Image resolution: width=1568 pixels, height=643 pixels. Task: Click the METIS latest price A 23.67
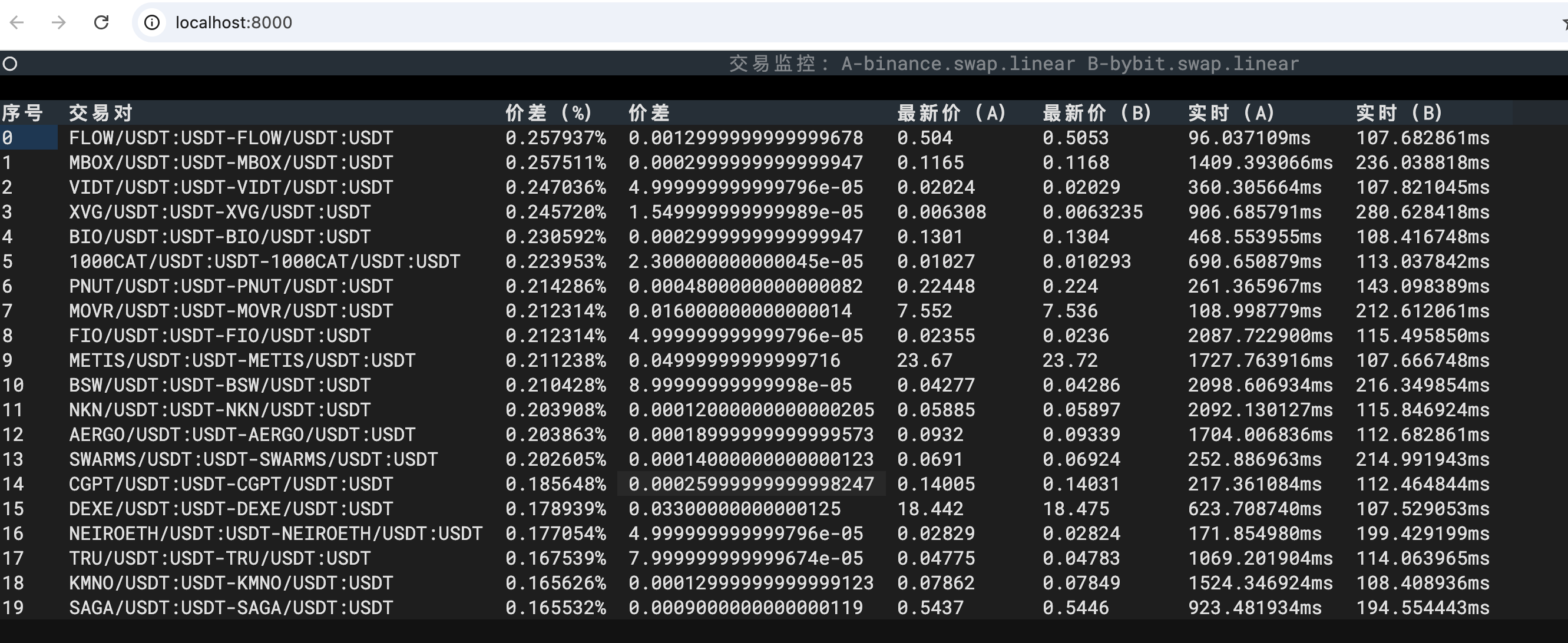pyautogui.click(x=924, y=360)
